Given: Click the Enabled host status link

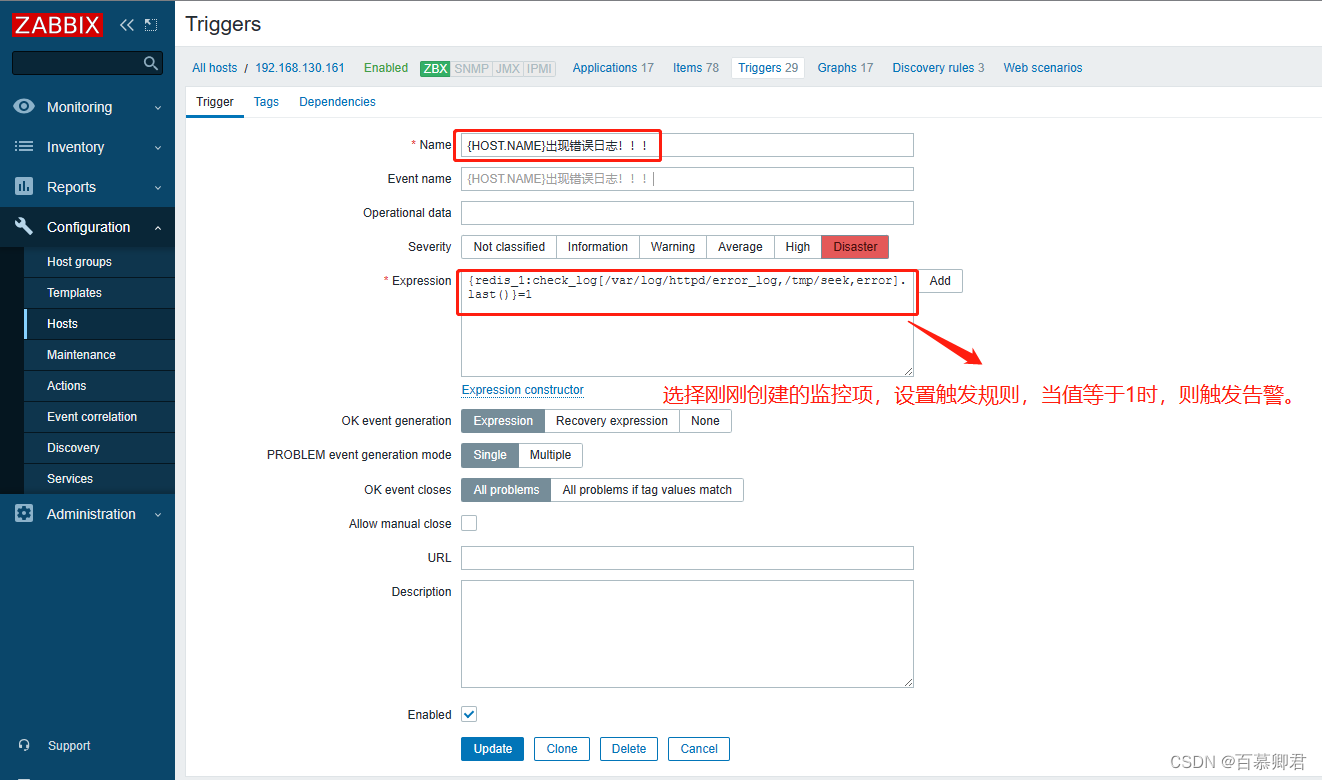Looking at the screenshot, I should point(386,68).
